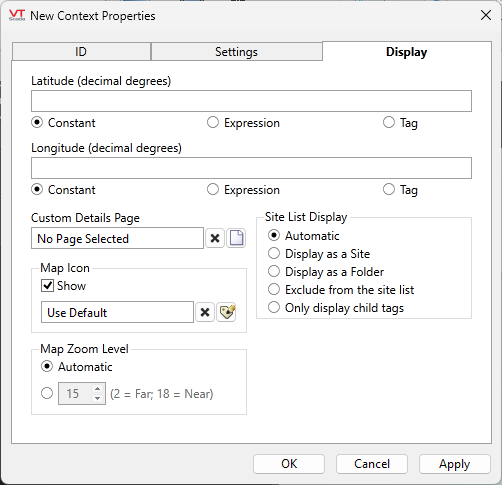Screen dimensions: 502x485
Task: Enable manual Map Zoom Level radio button
Action: coord(47,393)
